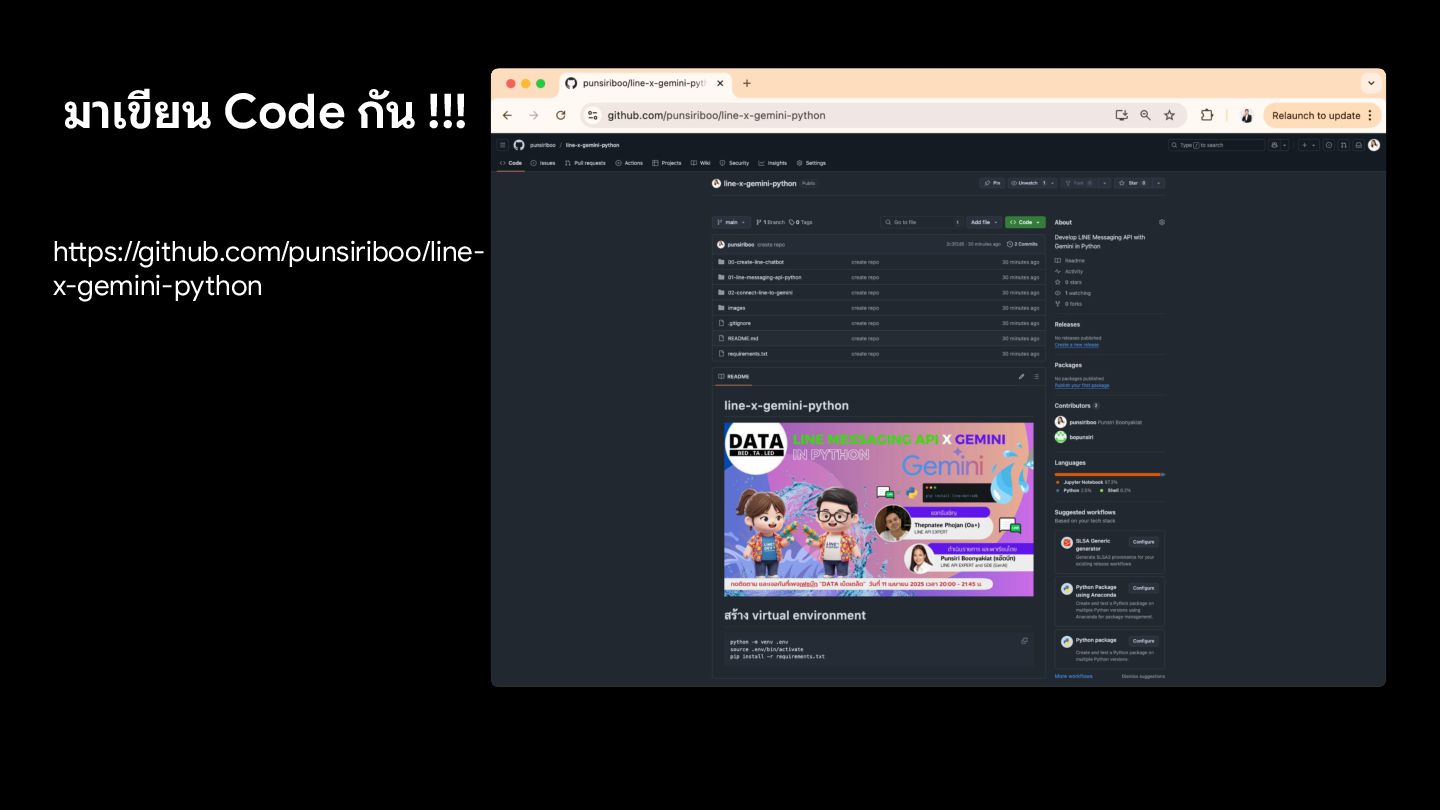This screenshot has height=810, width=1440.
Task: Open GitHub hamburger navigation menu
Action: (503, 145)
